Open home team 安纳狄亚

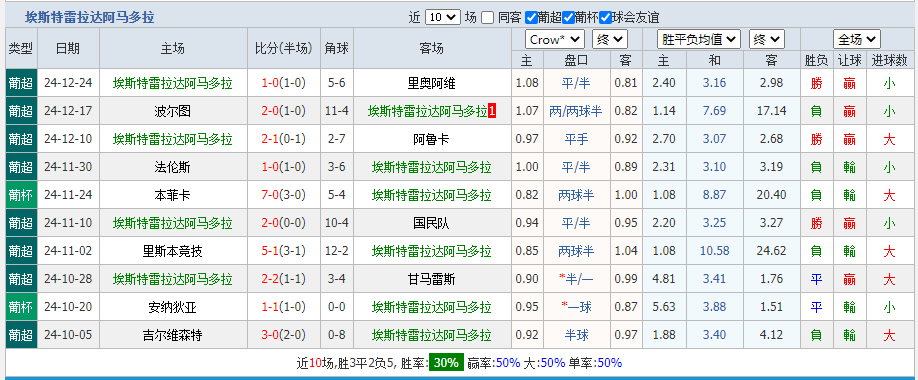tap(173, 307)
